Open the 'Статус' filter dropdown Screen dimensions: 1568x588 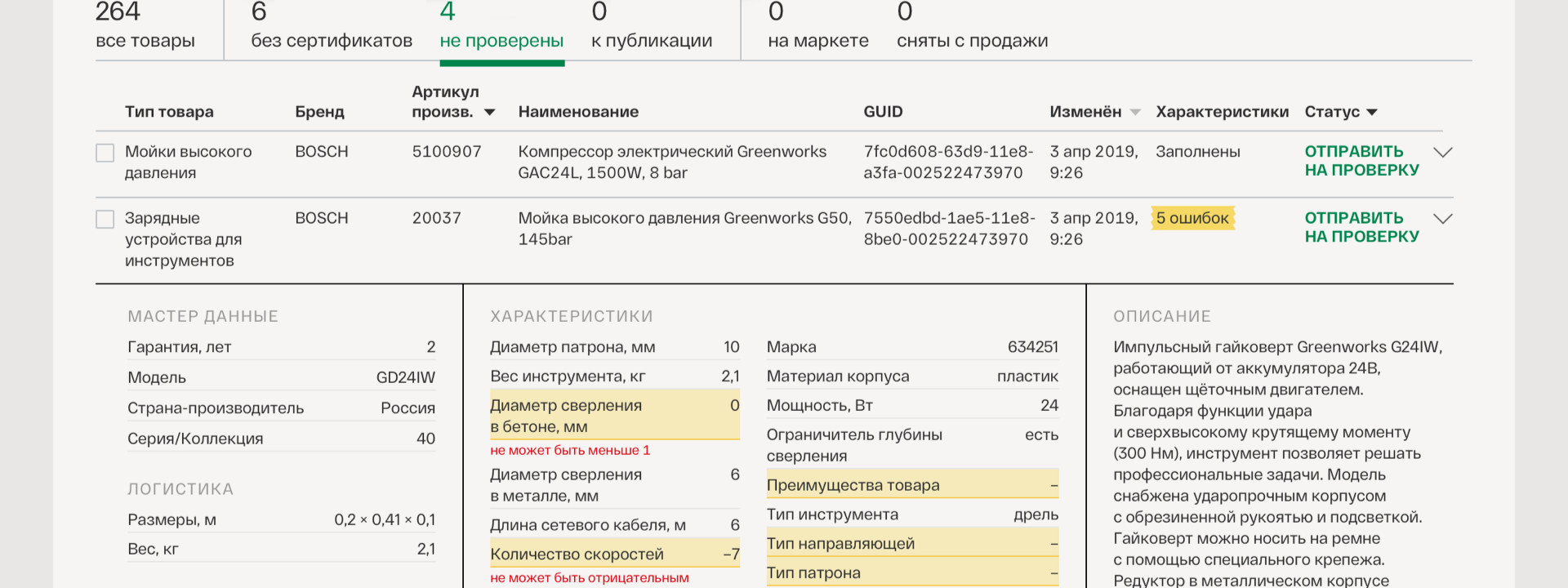point(1372,113)
